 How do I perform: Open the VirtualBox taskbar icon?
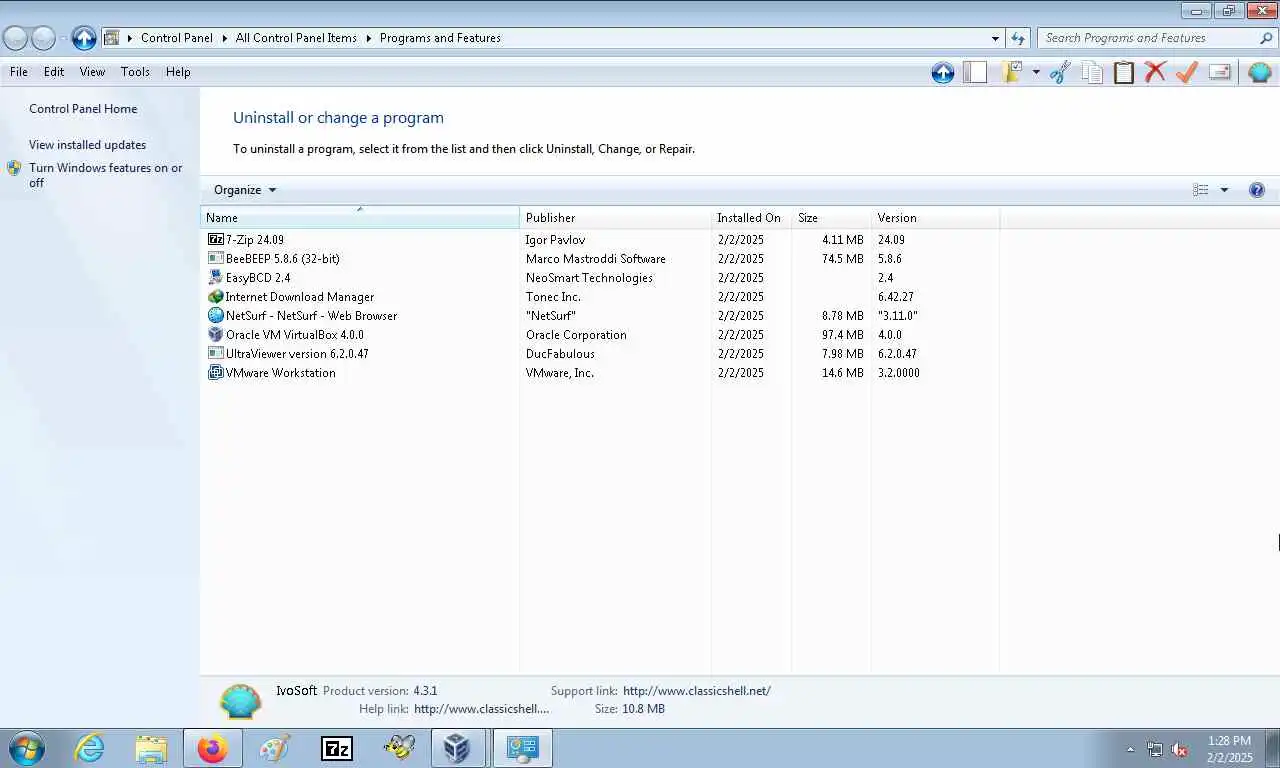point(458,748)
